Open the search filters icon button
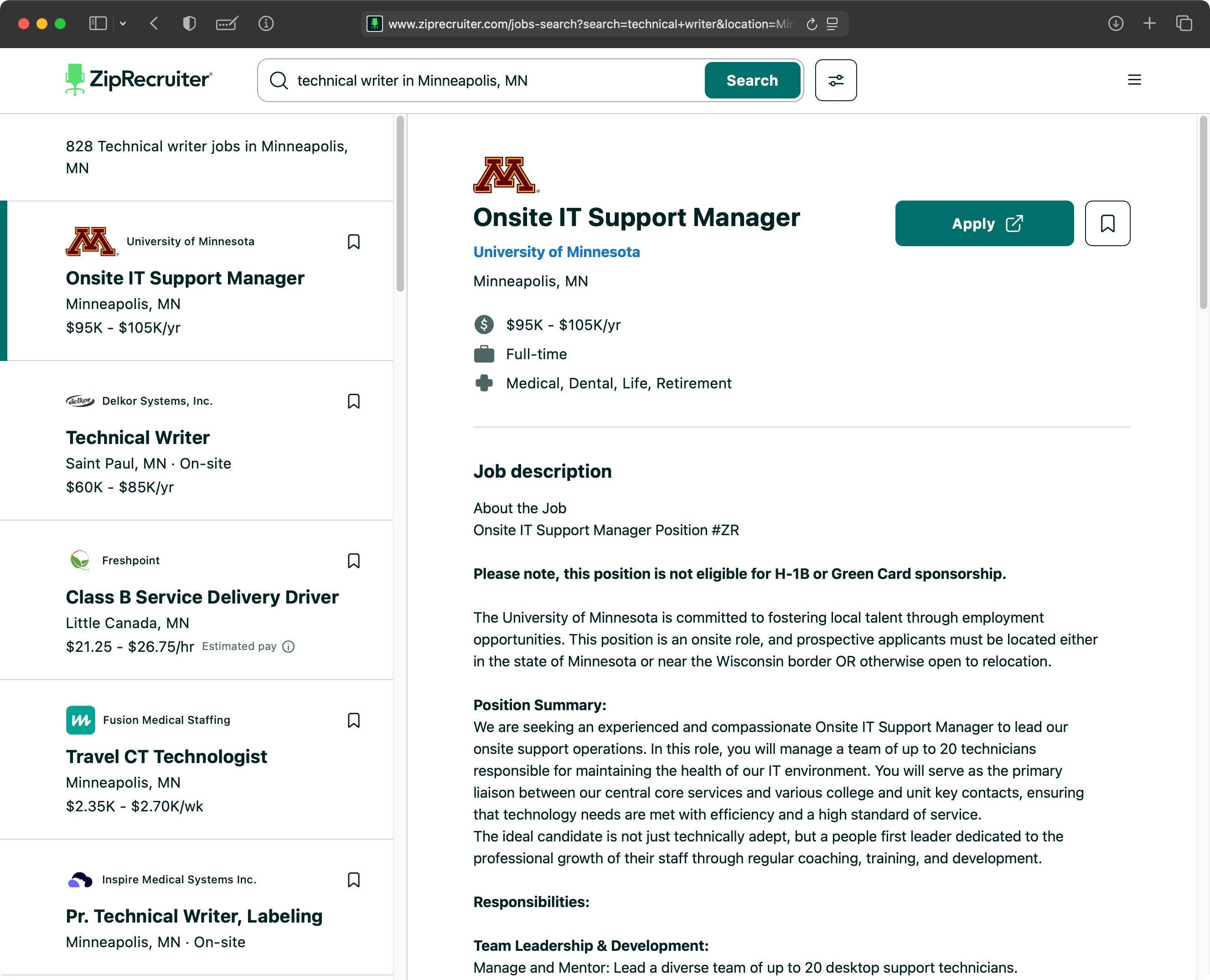 836,80
